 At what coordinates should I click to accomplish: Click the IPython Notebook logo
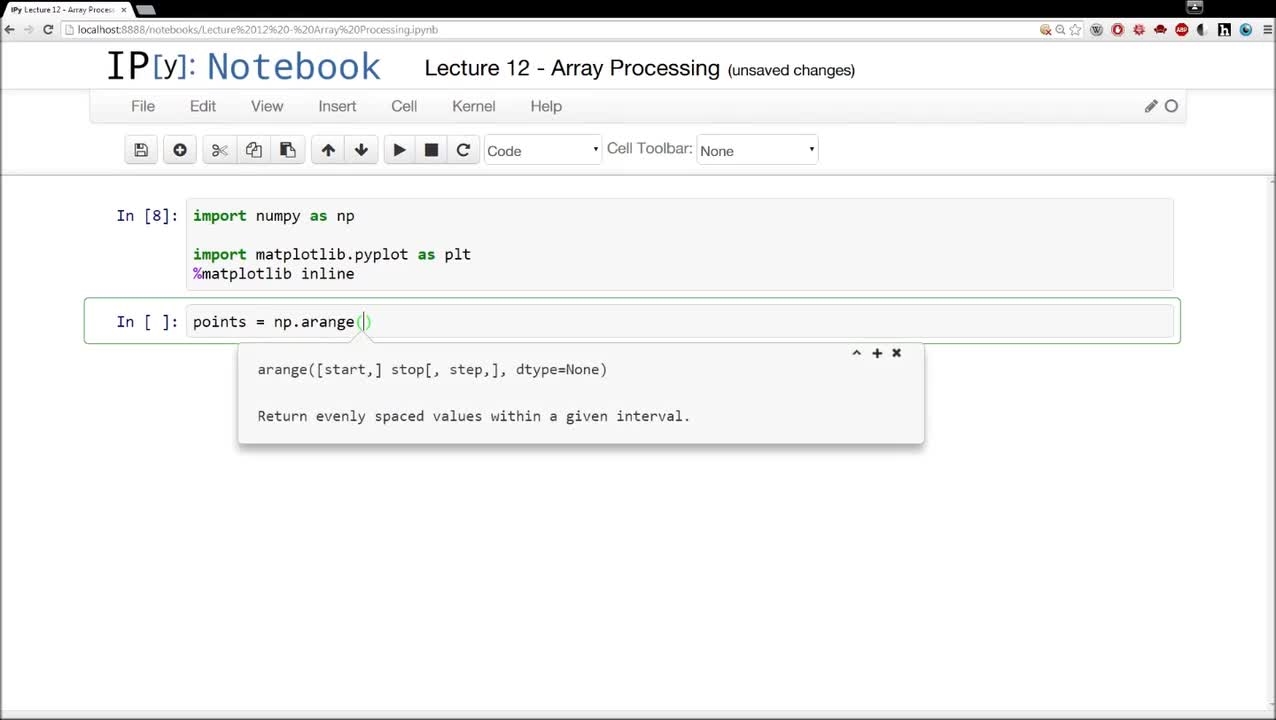(243, 66)
